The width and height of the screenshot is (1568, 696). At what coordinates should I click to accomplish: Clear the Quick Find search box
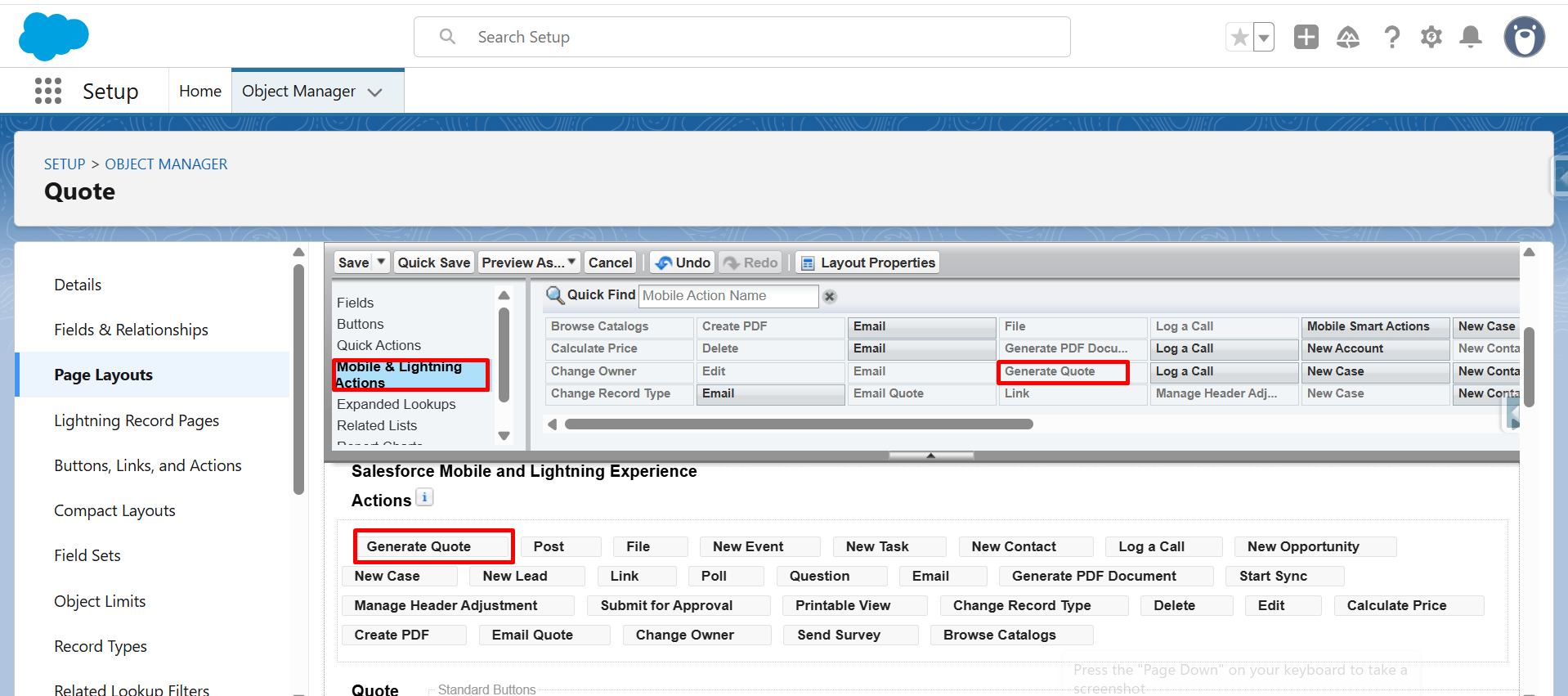pyautogui.click(x=829, y=296)
